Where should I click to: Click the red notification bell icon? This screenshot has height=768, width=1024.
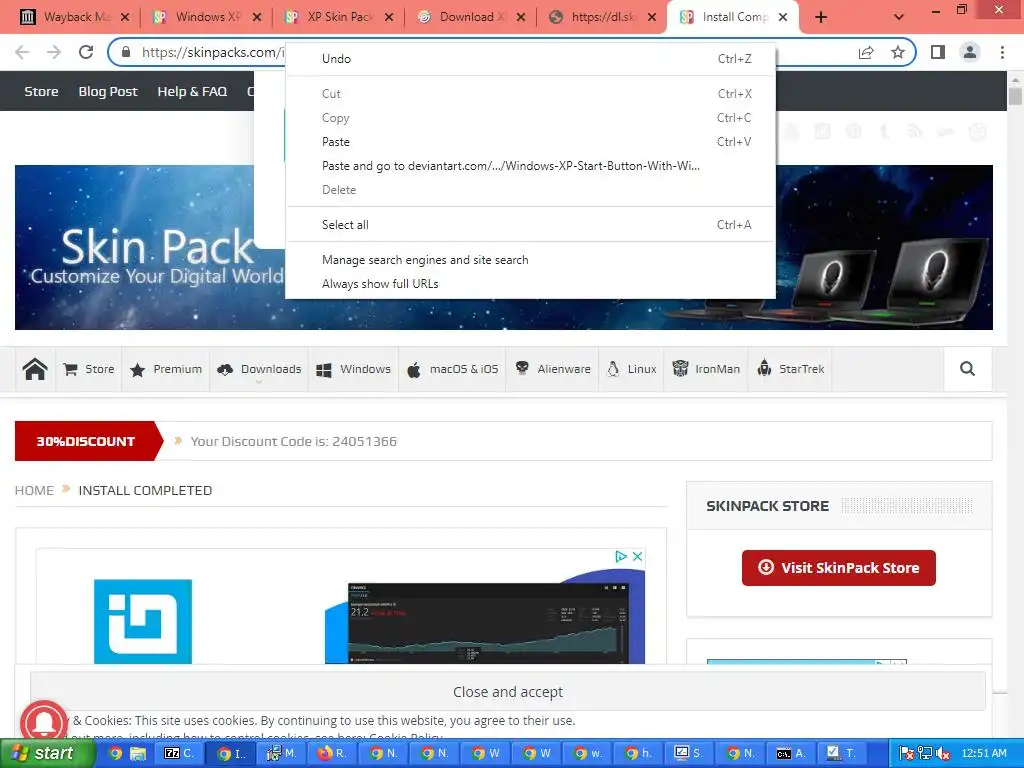(x=44, y=724)
